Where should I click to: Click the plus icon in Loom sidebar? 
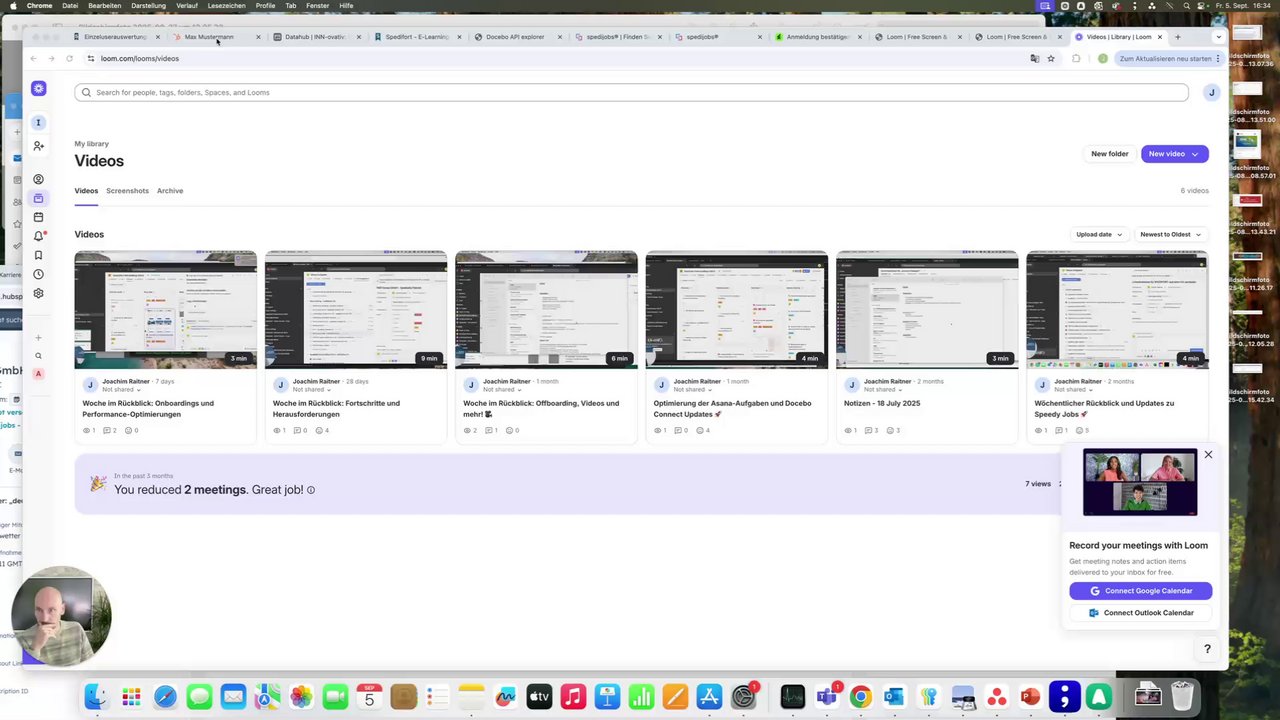38,337
